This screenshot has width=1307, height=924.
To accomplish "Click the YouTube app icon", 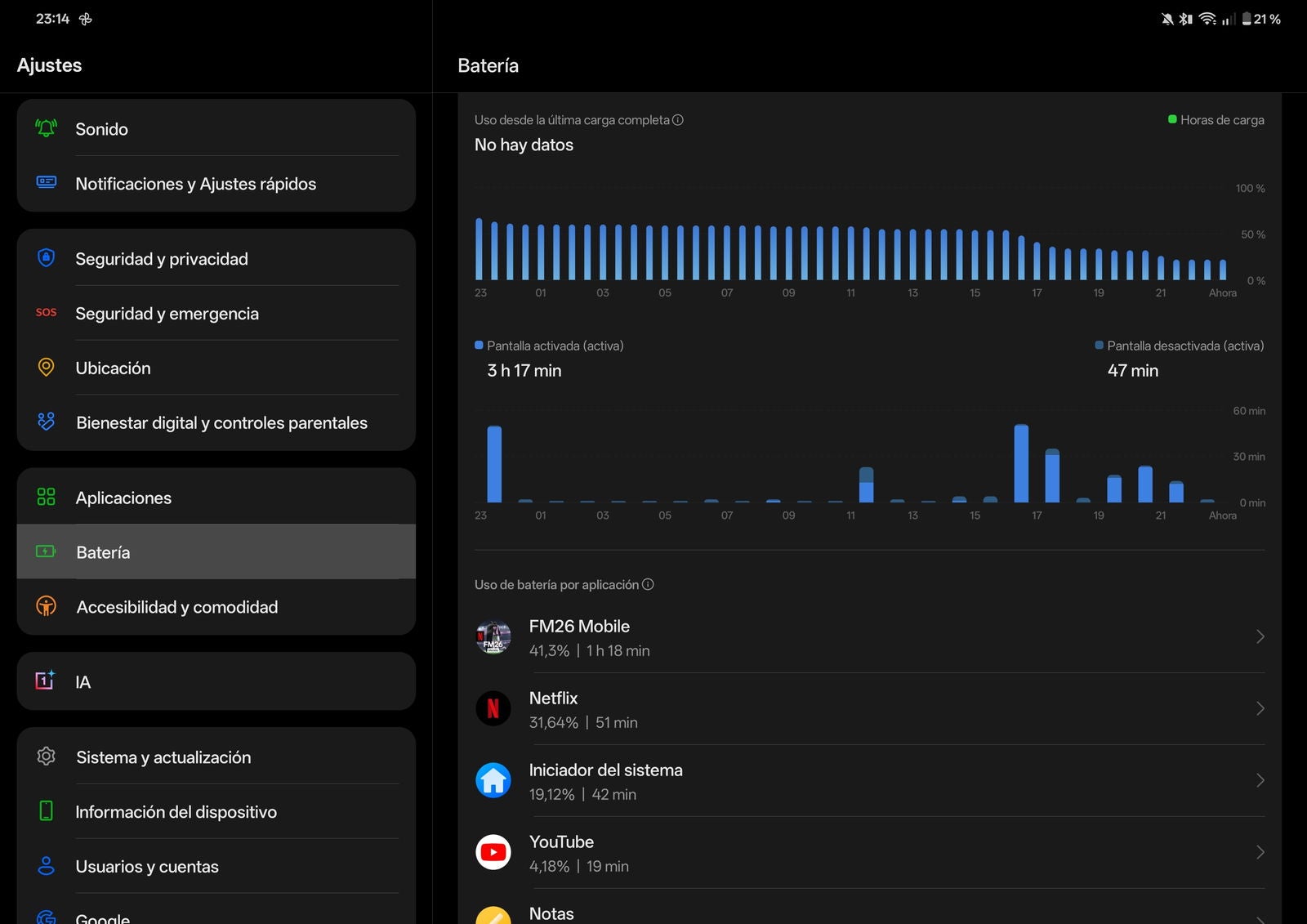I will (493, 852).
